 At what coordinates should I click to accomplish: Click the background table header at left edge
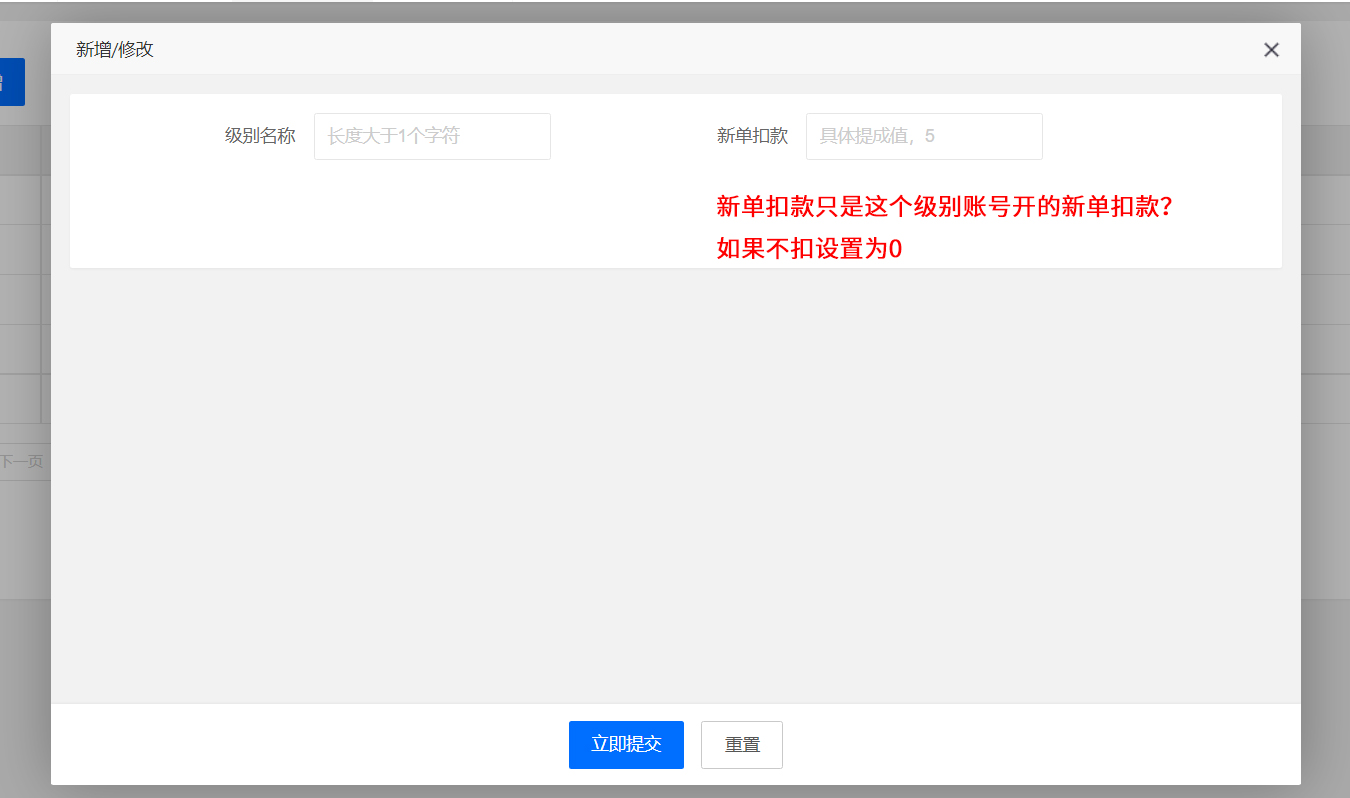pyautogui.click(x=20, y=150)
